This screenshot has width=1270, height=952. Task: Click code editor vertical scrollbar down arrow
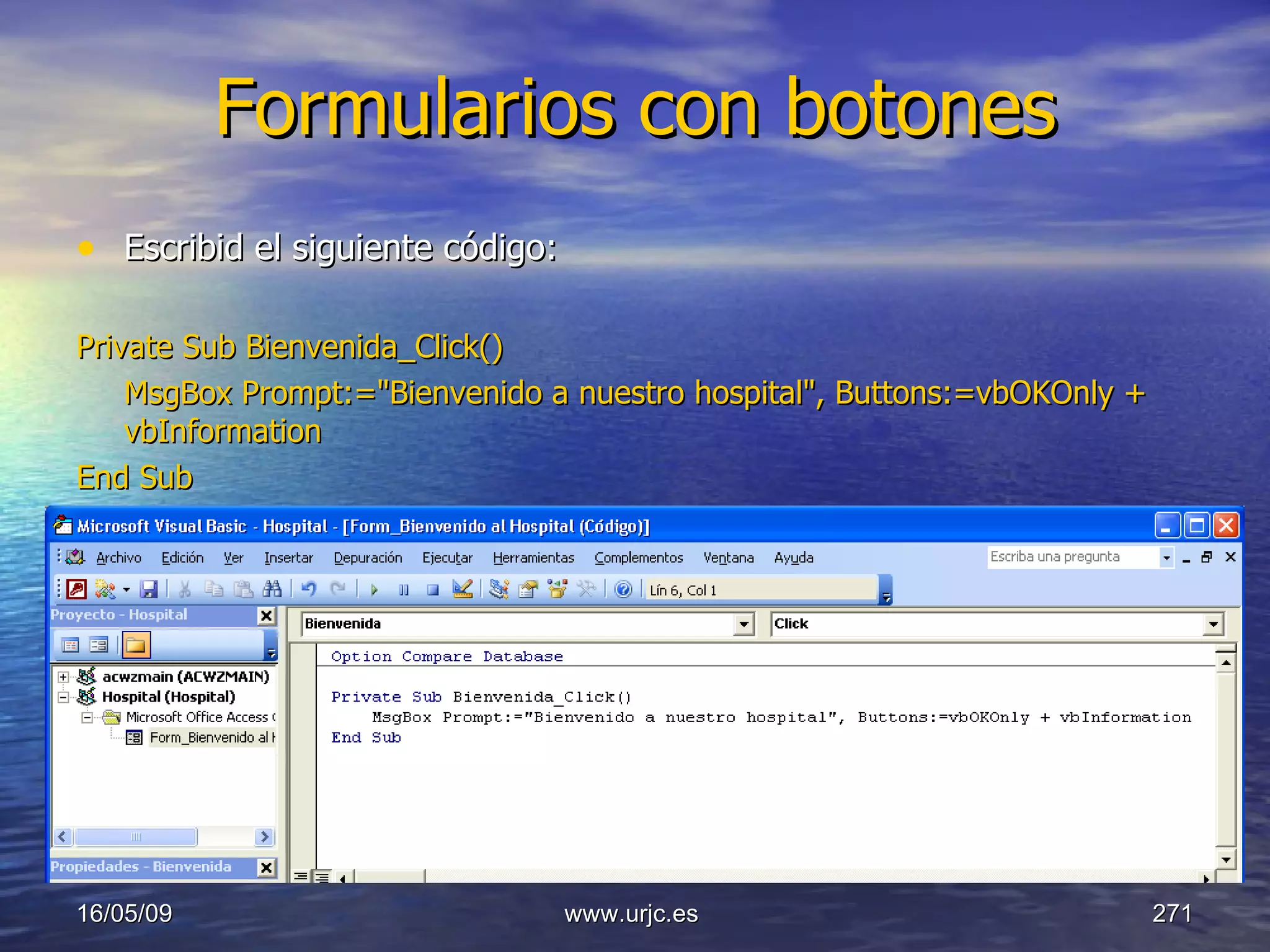(x=1225, y=859)
